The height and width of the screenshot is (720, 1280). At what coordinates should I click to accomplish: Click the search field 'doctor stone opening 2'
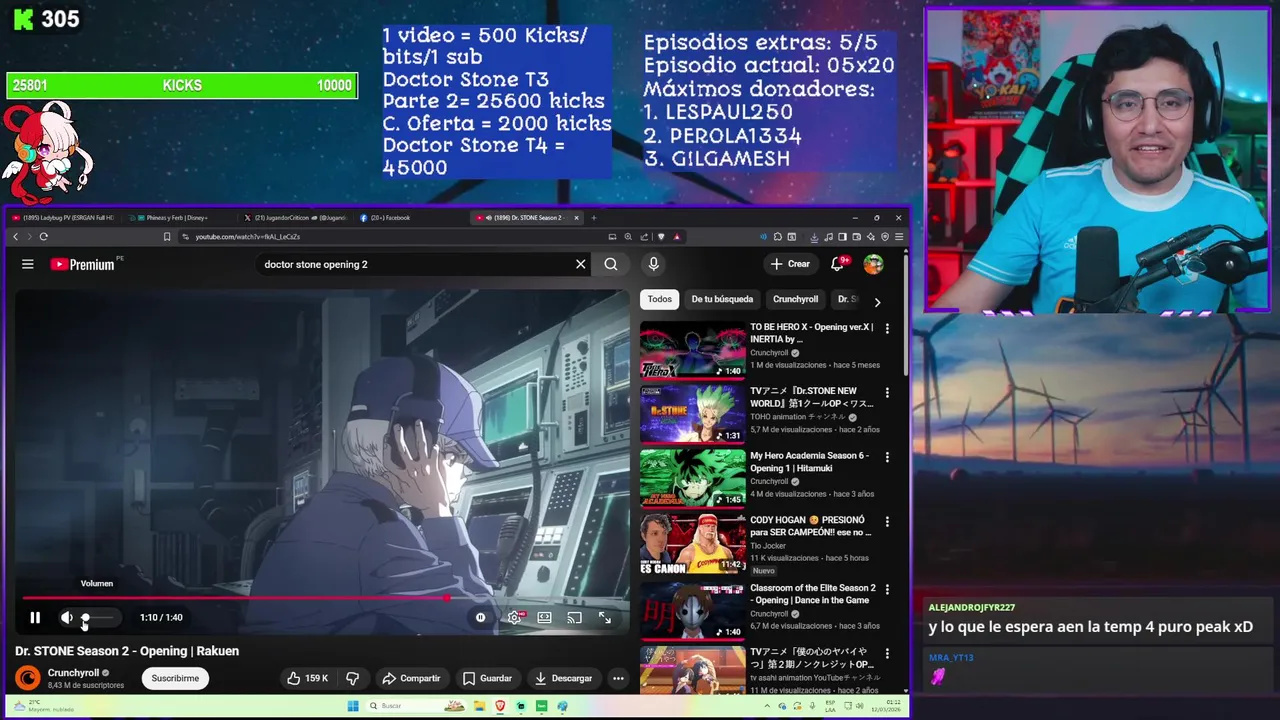415,264
